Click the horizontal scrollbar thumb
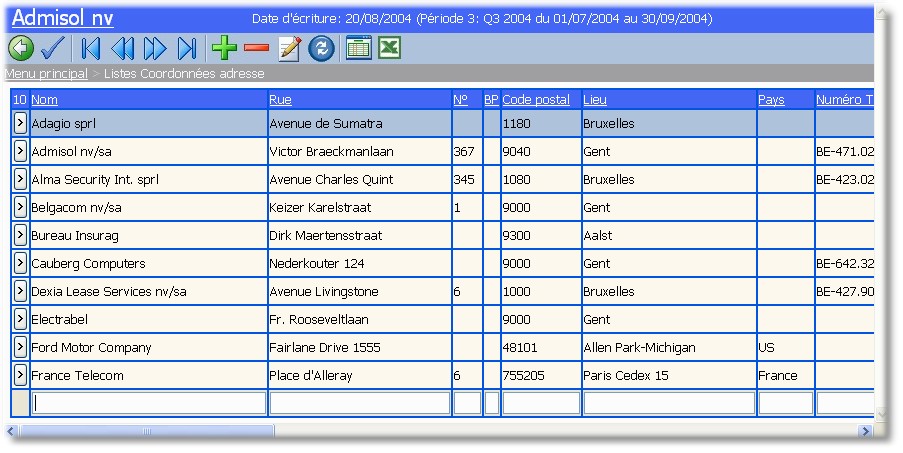The image size is (903, 453). coord(147,431)
